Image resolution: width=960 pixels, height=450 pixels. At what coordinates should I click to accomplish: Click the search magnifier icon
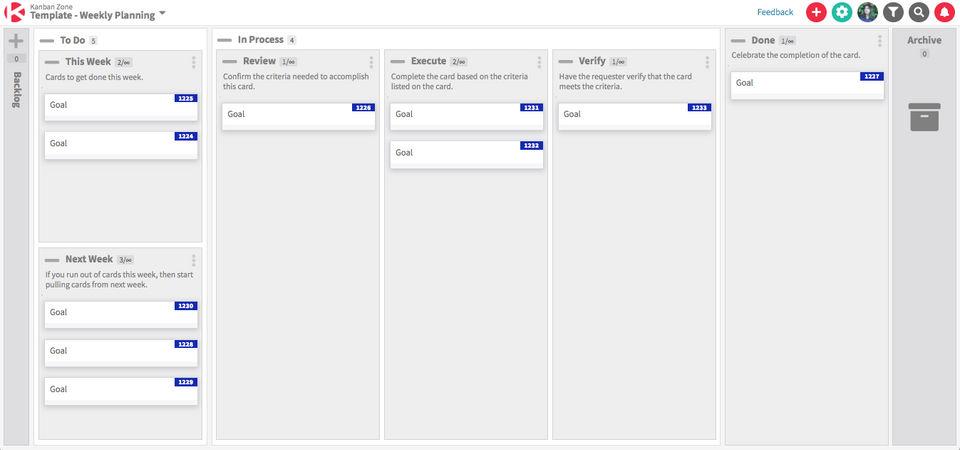[x=919, y=13]
